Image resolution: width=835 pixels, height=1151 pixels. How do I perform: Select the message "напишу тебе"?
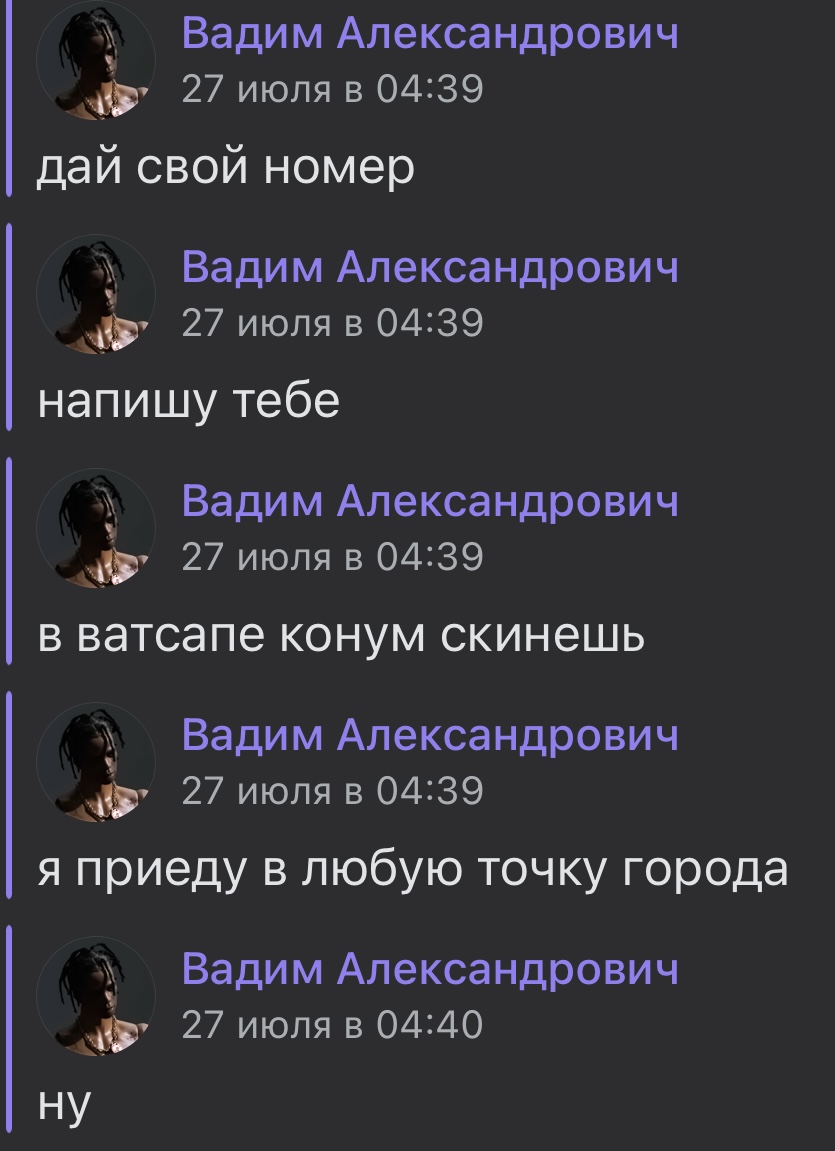point(189,402)
